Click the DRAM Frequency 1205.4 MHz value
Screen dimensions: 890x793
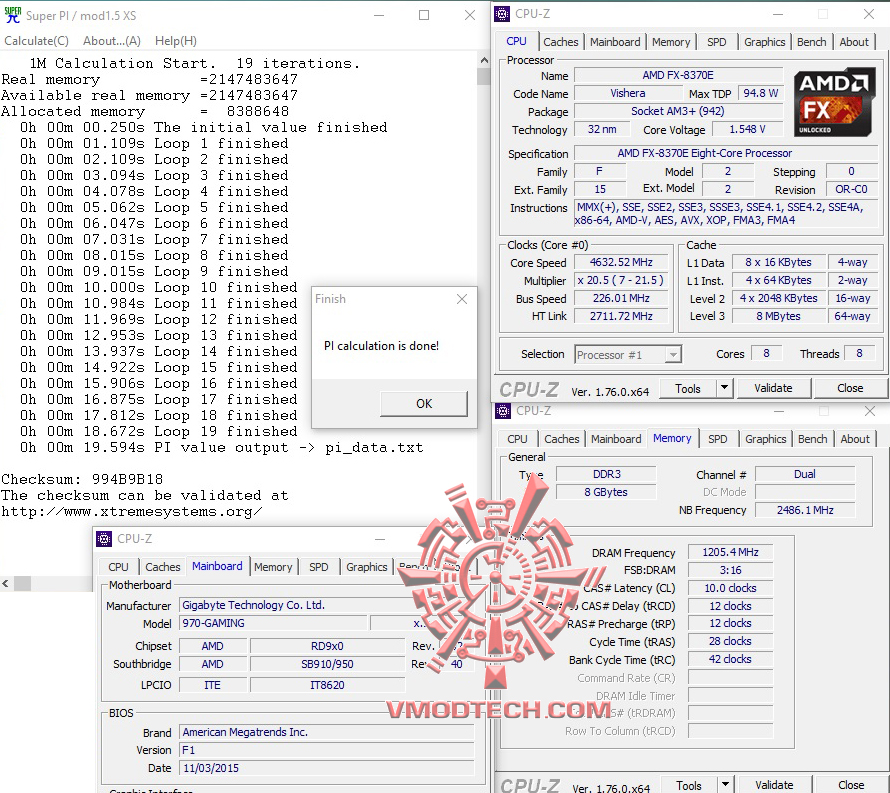point(730,552)
